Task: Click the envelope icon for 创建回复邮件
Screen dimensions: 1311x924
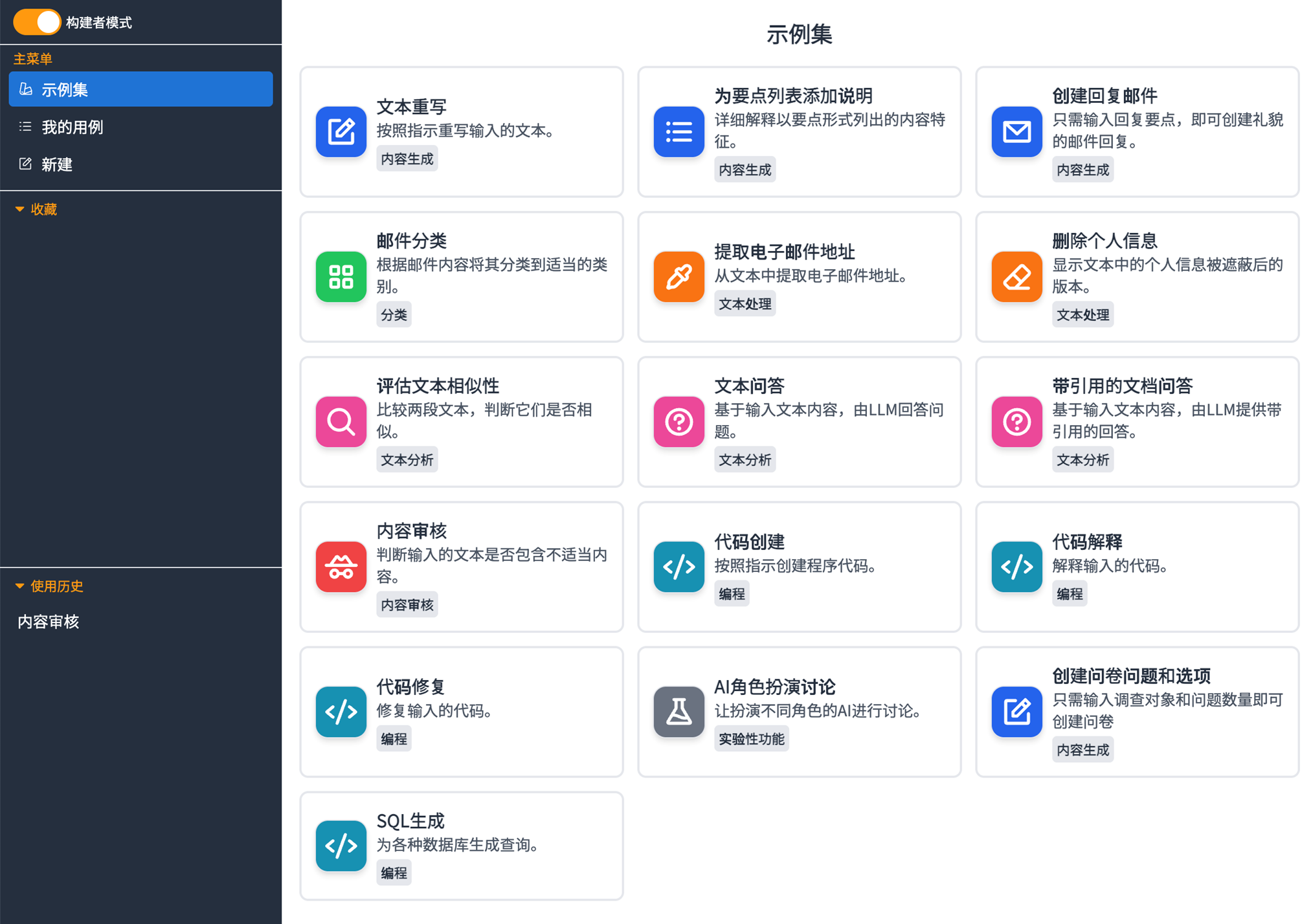Action: (x=1016, y=132)
